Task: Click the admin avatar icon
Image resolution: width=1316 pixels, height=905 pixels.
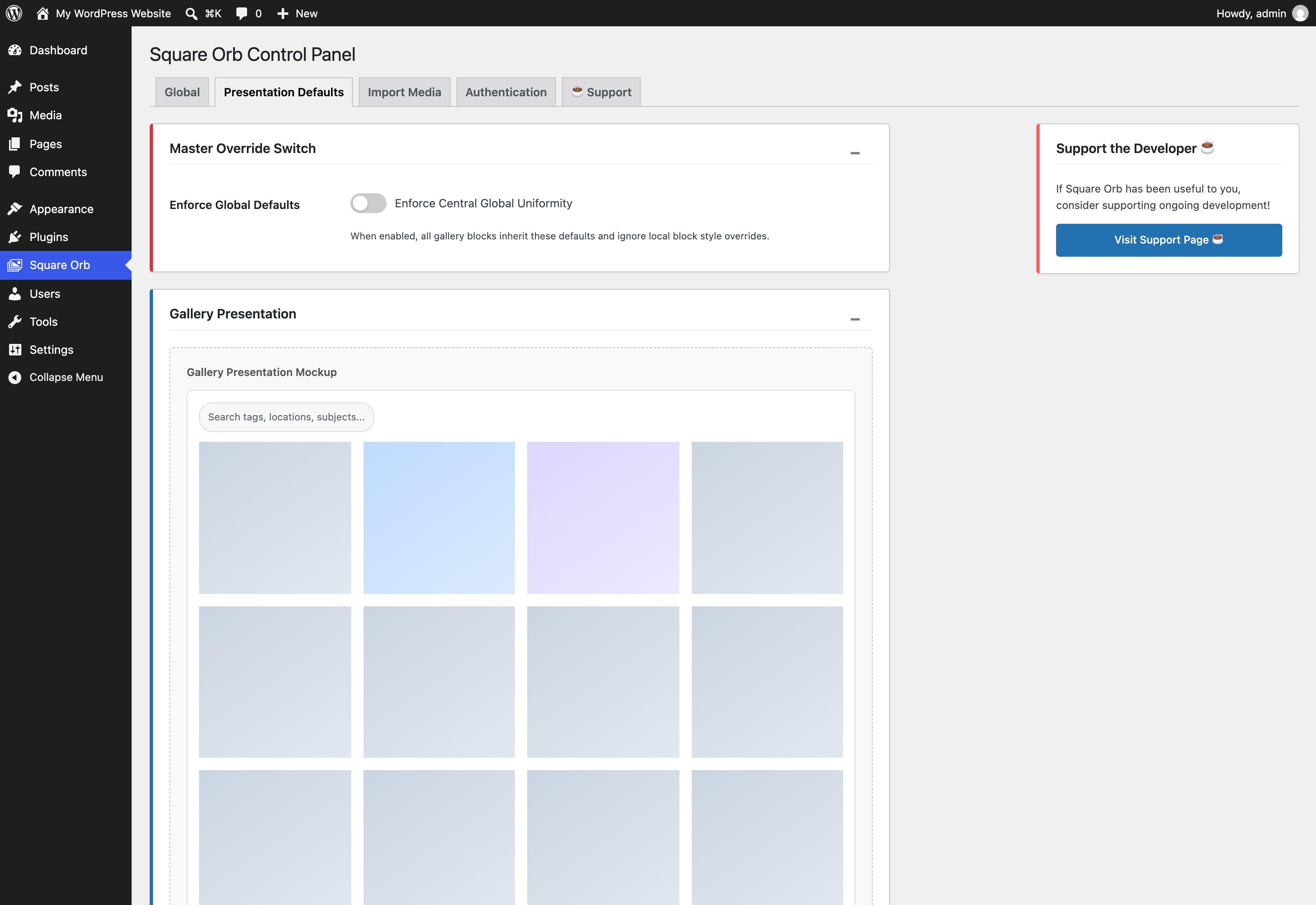Action: (x=1300, y=13)
